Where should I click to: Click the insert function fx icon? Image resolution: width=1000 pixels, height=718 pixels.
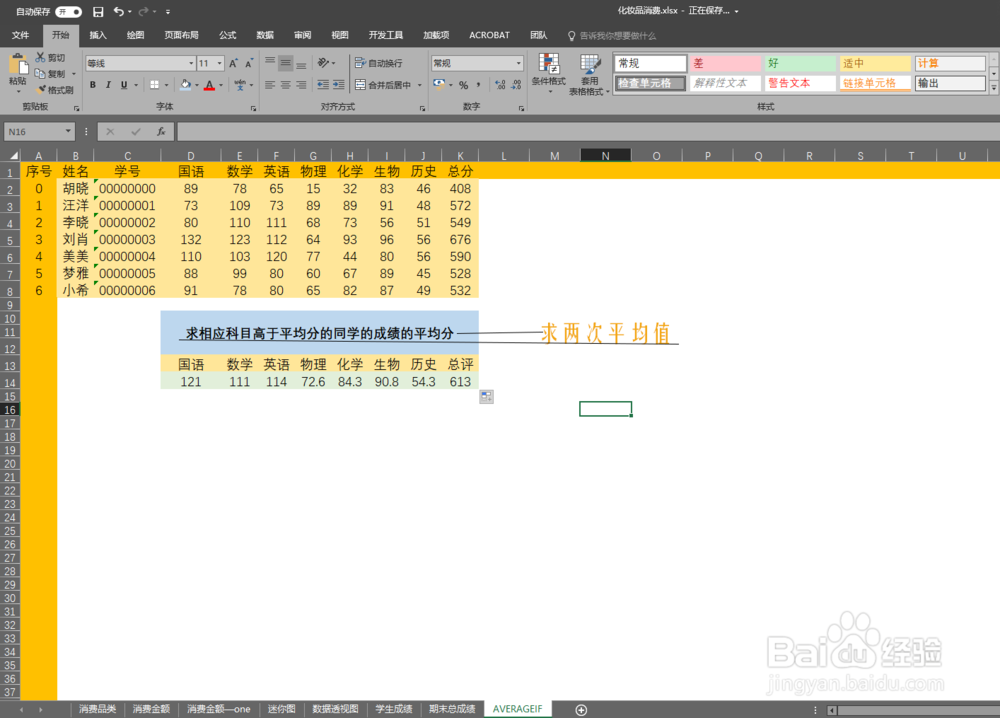point(161,131)
